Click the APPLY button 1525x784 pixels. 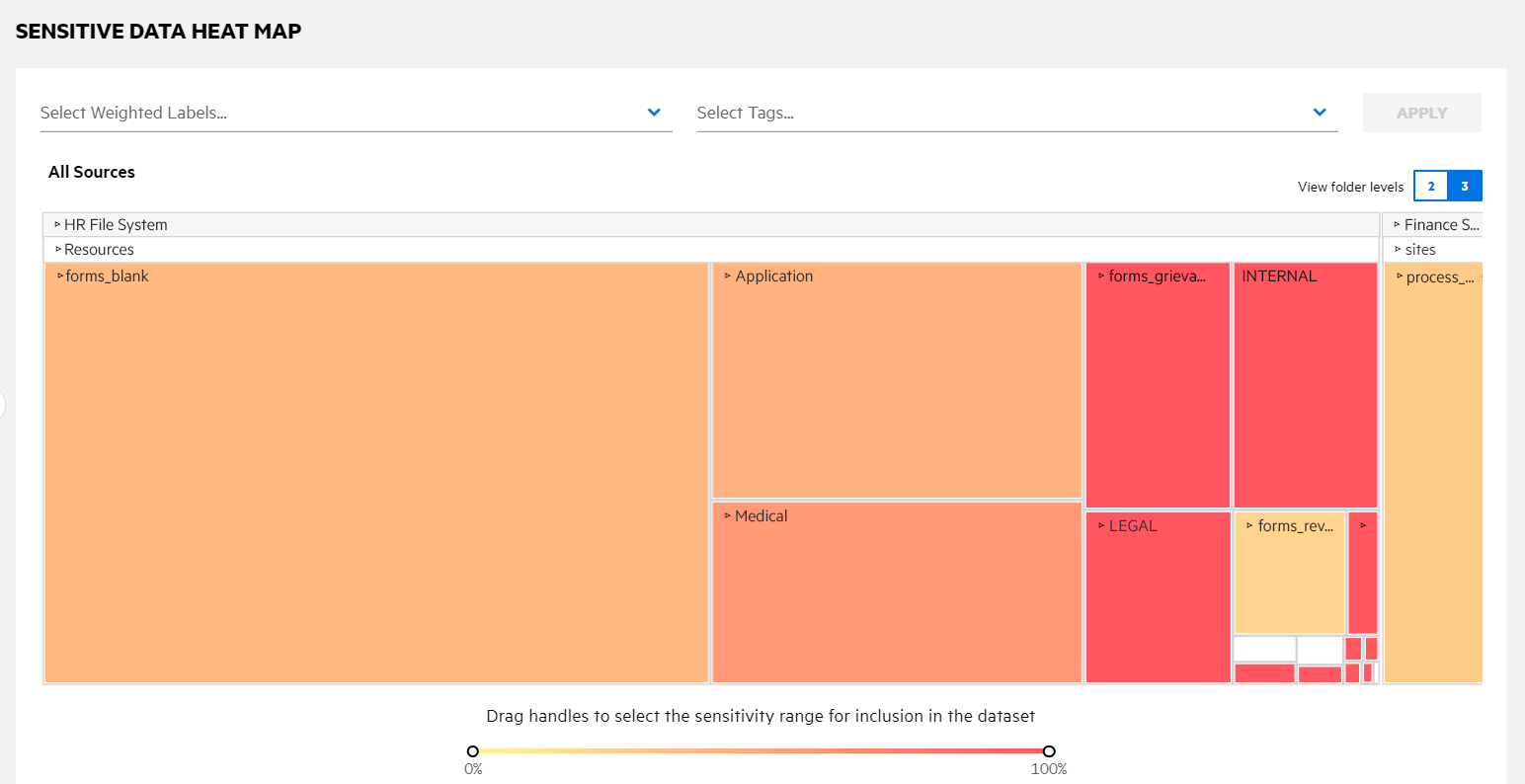pyautogui.click(x=1421, y=113)
